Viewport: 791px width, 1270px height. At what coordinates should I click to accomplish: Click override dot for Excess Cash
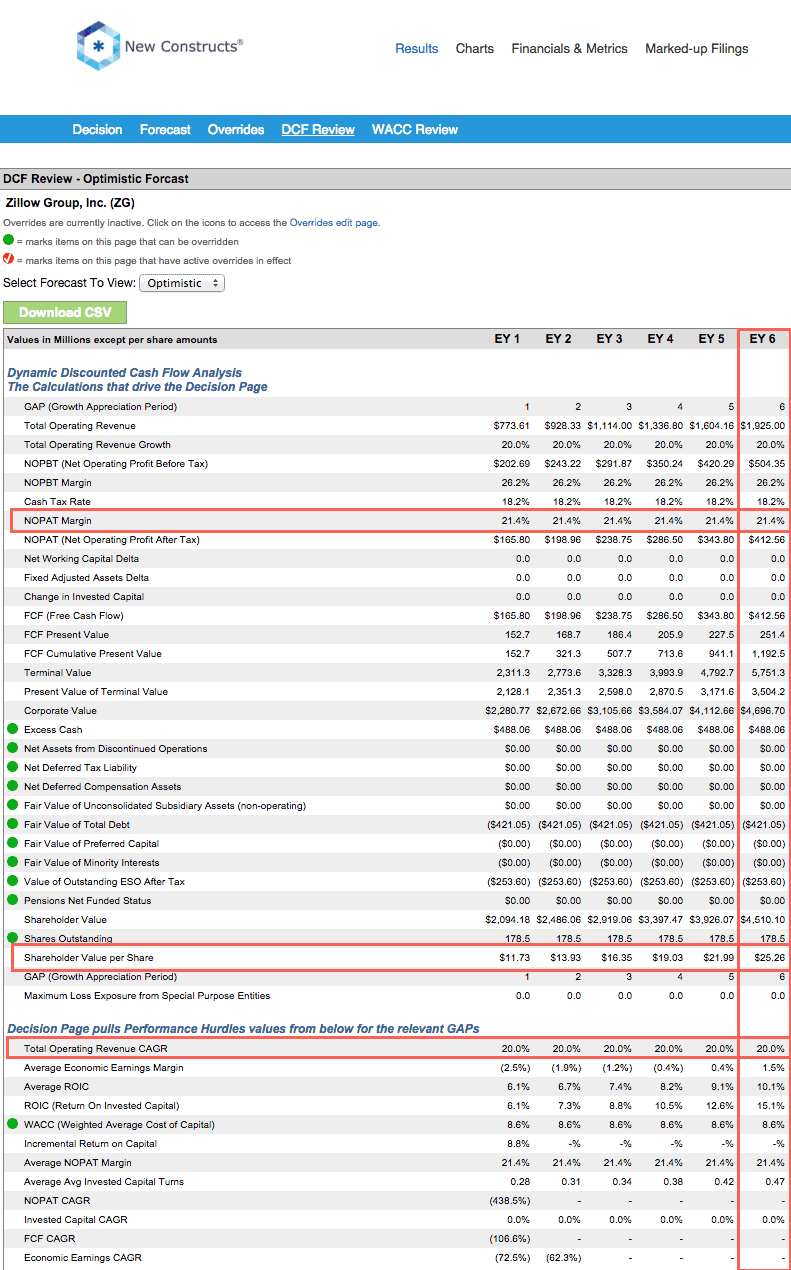coord(12,729)
